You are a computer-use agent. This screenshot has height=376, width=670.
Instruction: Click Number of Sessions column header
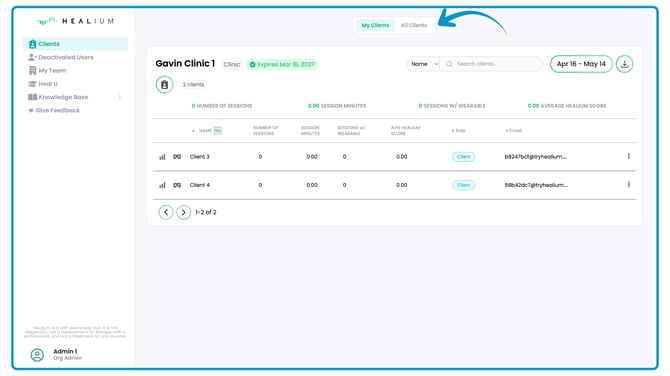[x=265, y=131]
